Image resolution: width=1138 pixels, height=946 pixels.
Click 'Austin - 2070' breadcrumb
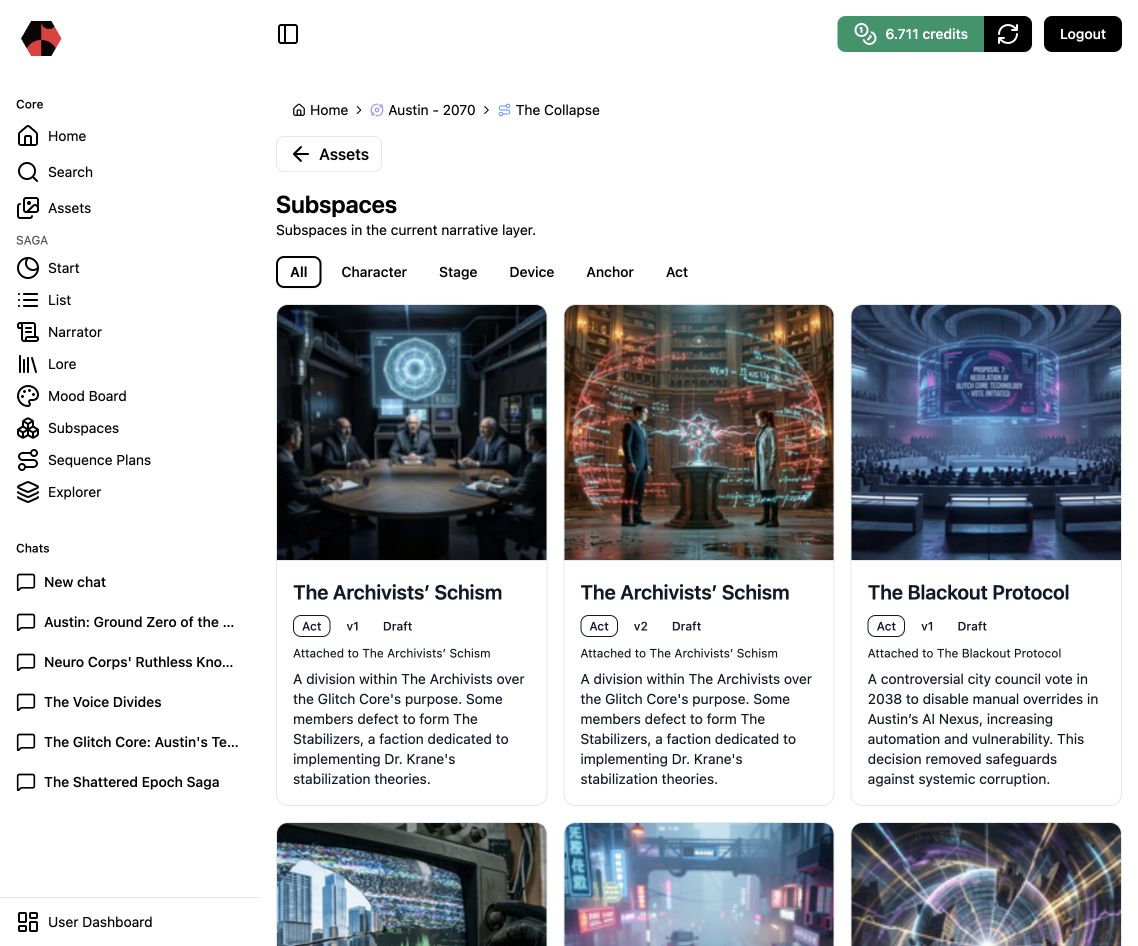click(x=422, y=110)
